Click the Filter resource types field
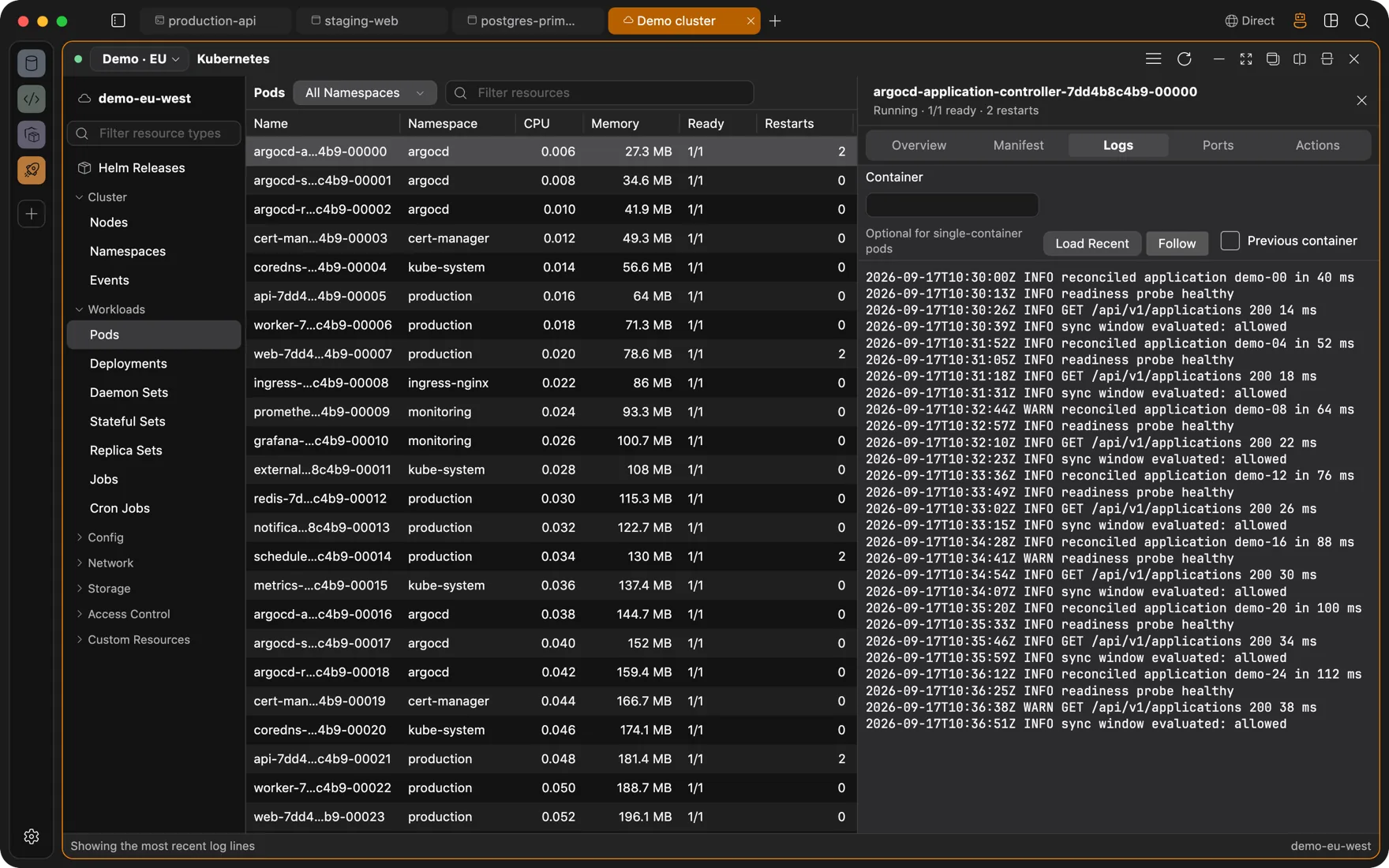Image resolution: width=1389 pixels, height=868 pixels. 155,133
